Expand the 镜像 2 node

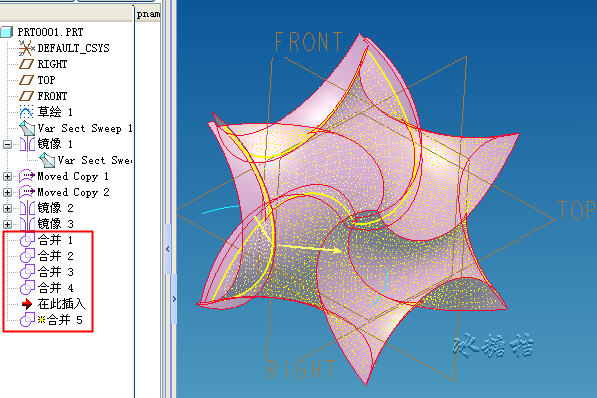pyautogui.click(x=7, y=208)
